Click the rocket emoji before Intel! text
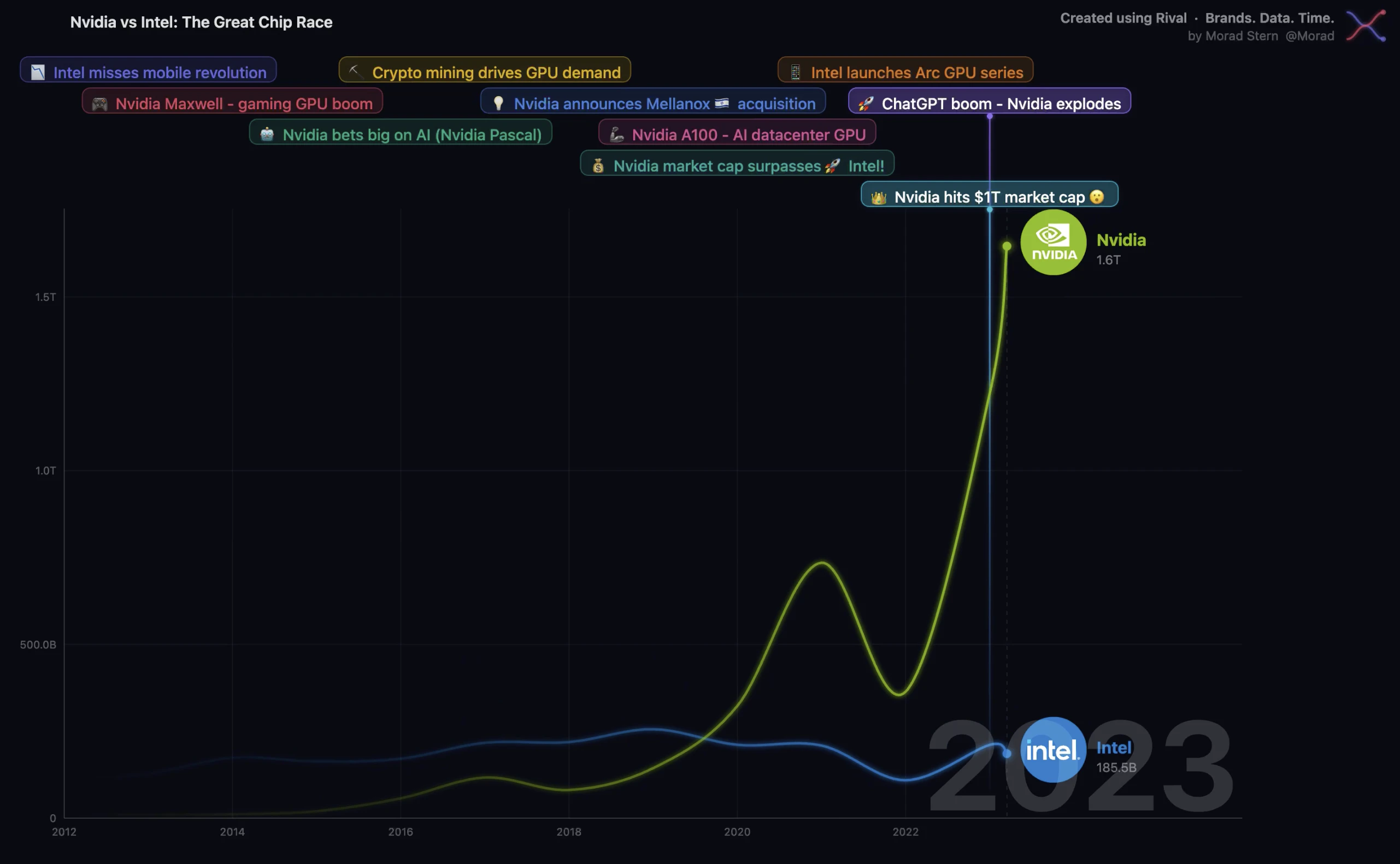Viewport: 1400px width, 864px height. pyautogui.click(x=832, y=165)
